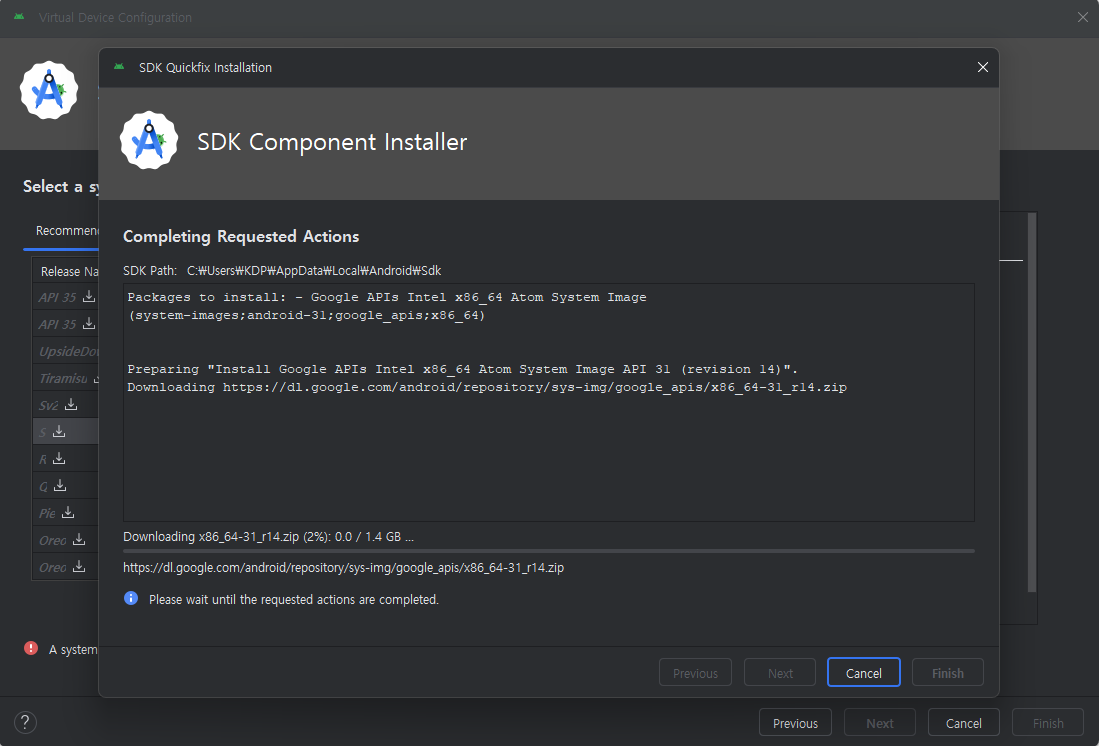Viewport: 1099px width, 746px height.
Task: Click Cancel in Virtual Device Configuration window
Action: pyautogui.click(x=964, y=723)
